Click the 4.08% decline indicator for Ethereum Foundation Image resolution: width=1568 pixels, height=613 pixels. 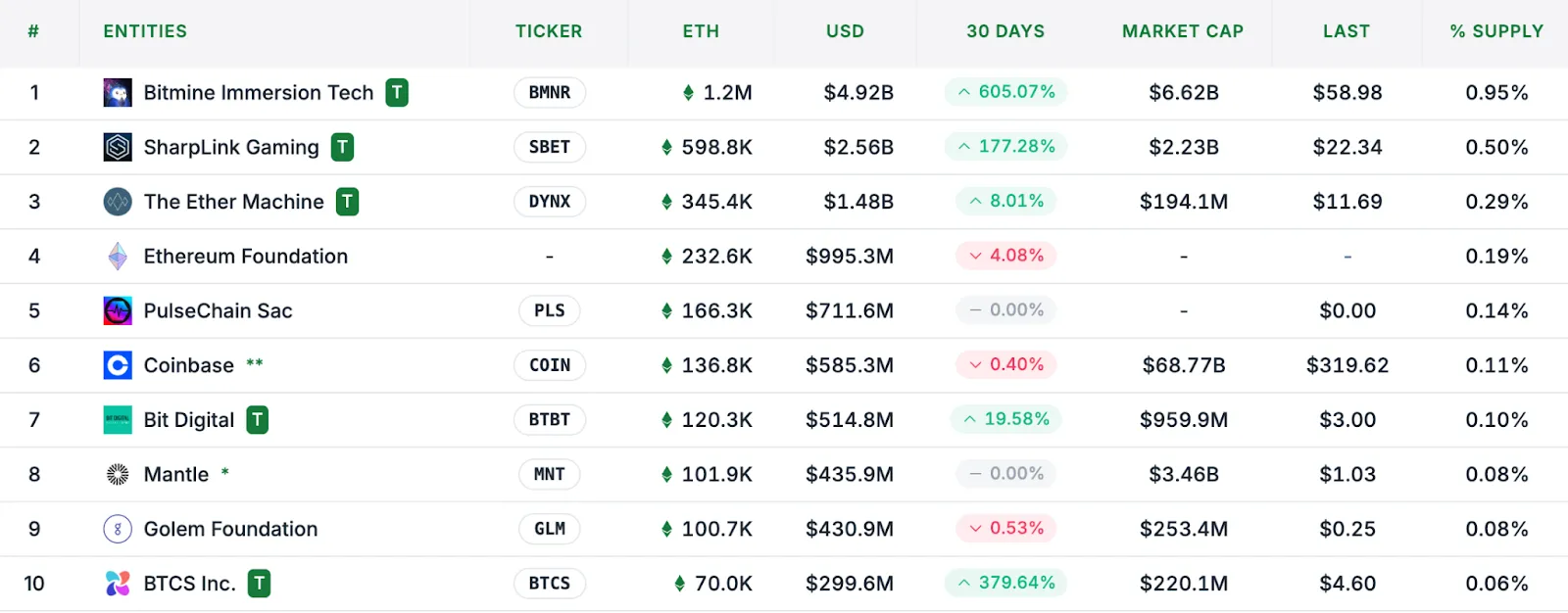[1004, 255]
